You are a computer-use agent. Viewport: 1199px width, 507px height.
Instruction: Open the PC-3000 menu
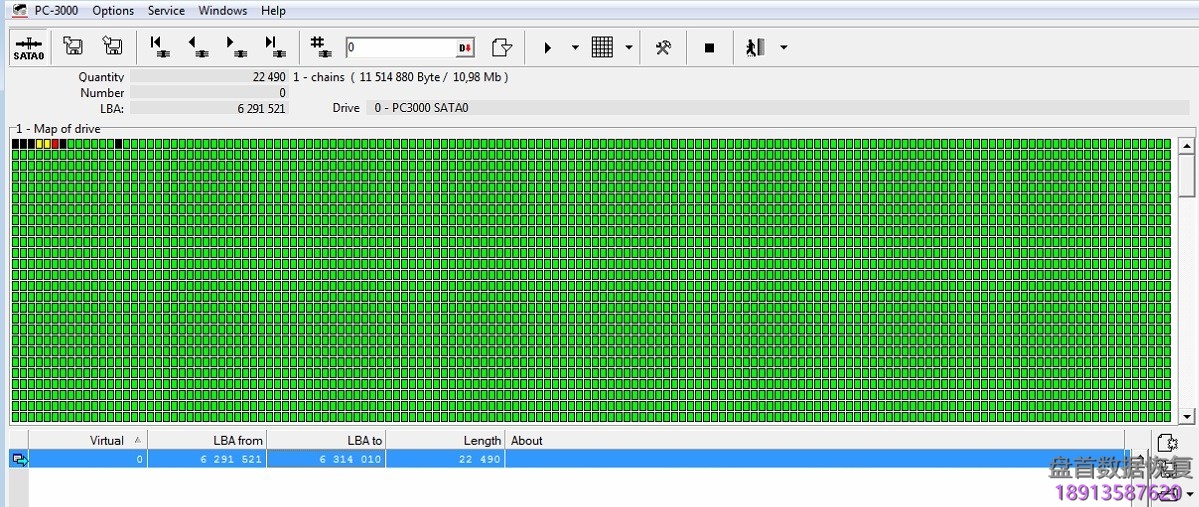(x=56, y=11)
